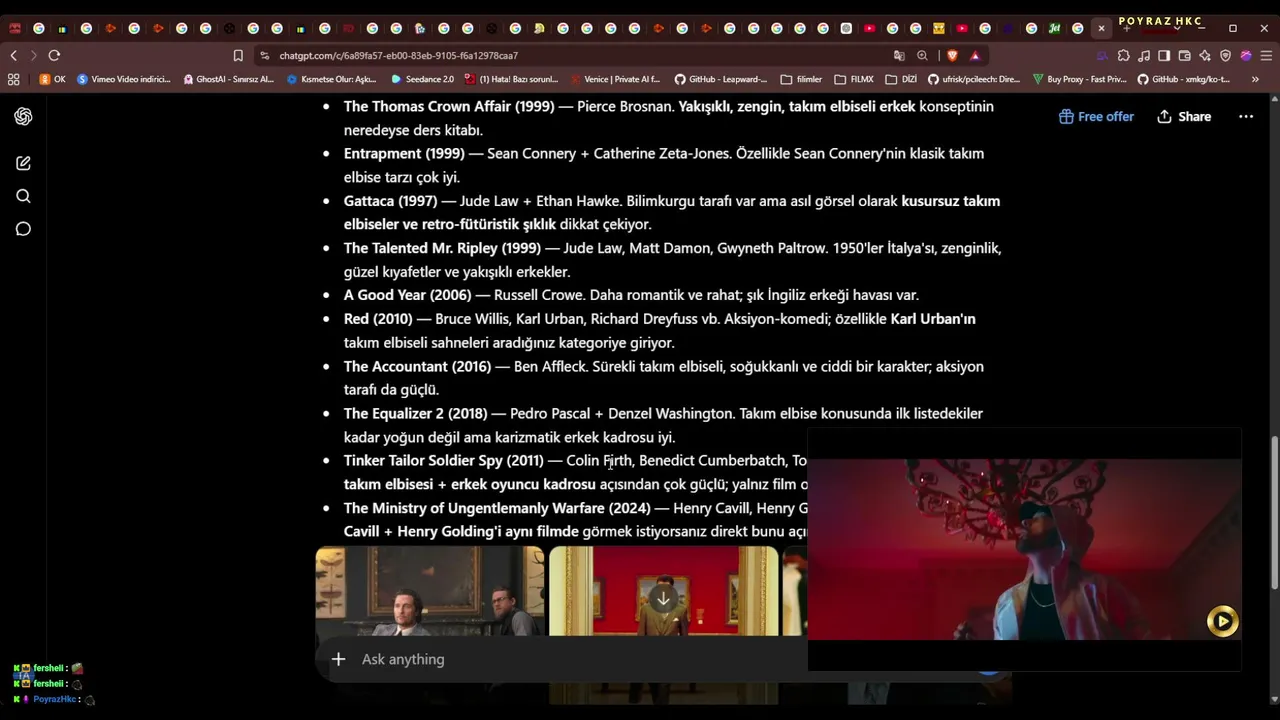This screenshot has height=720, width=1280.
Task: Open the Brave Wallet icon
Action: tap(1185, 56)
